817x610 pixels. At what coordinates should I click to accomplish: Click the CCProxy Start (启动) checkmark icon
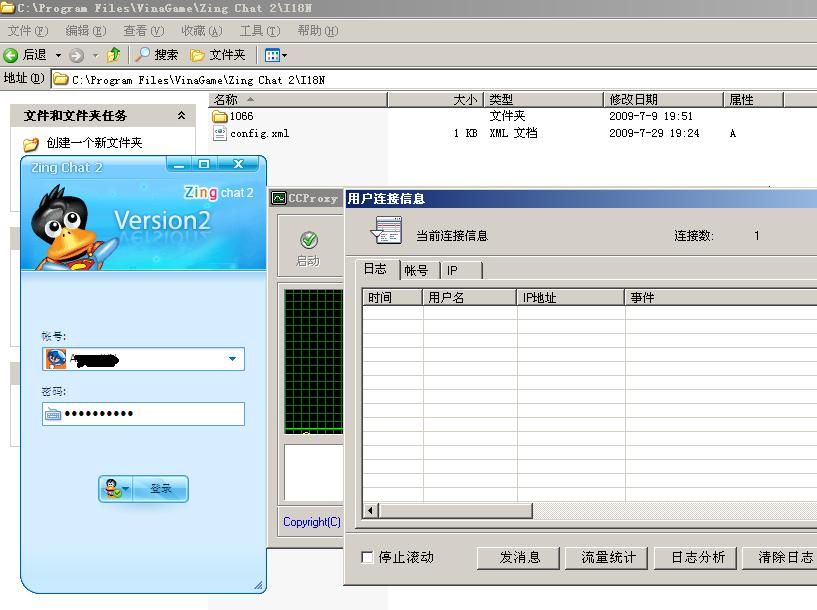[x=309, y=240]
